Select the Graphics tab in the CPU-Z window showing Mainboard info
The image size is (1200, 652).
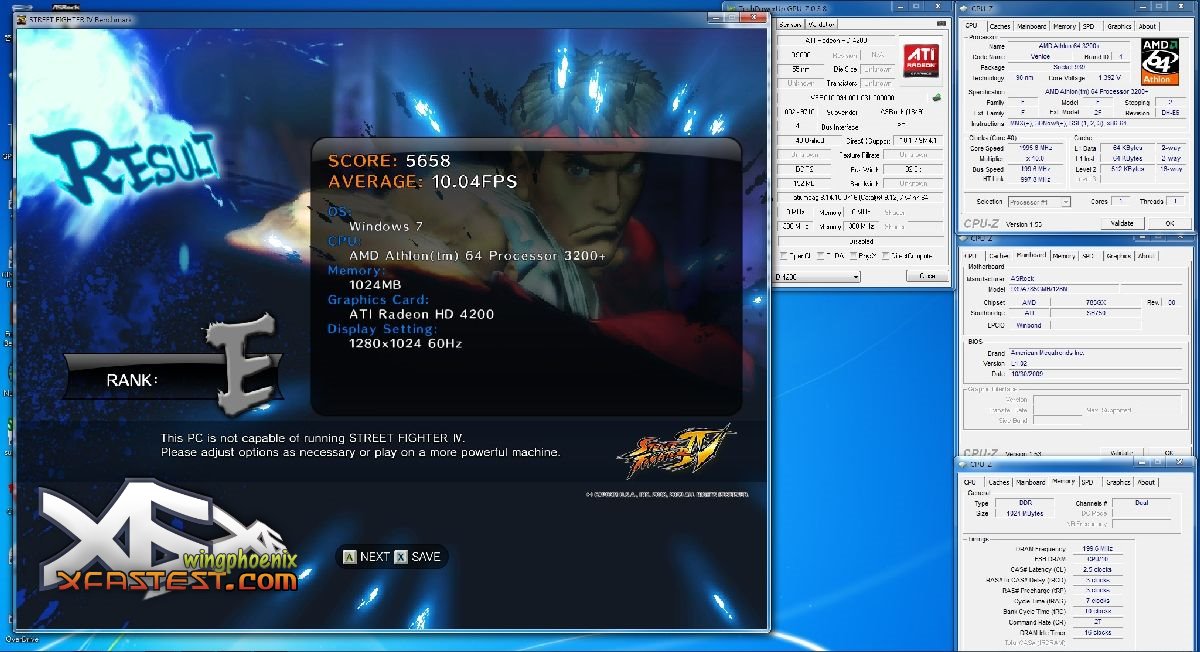click(x=1117, y=256)
